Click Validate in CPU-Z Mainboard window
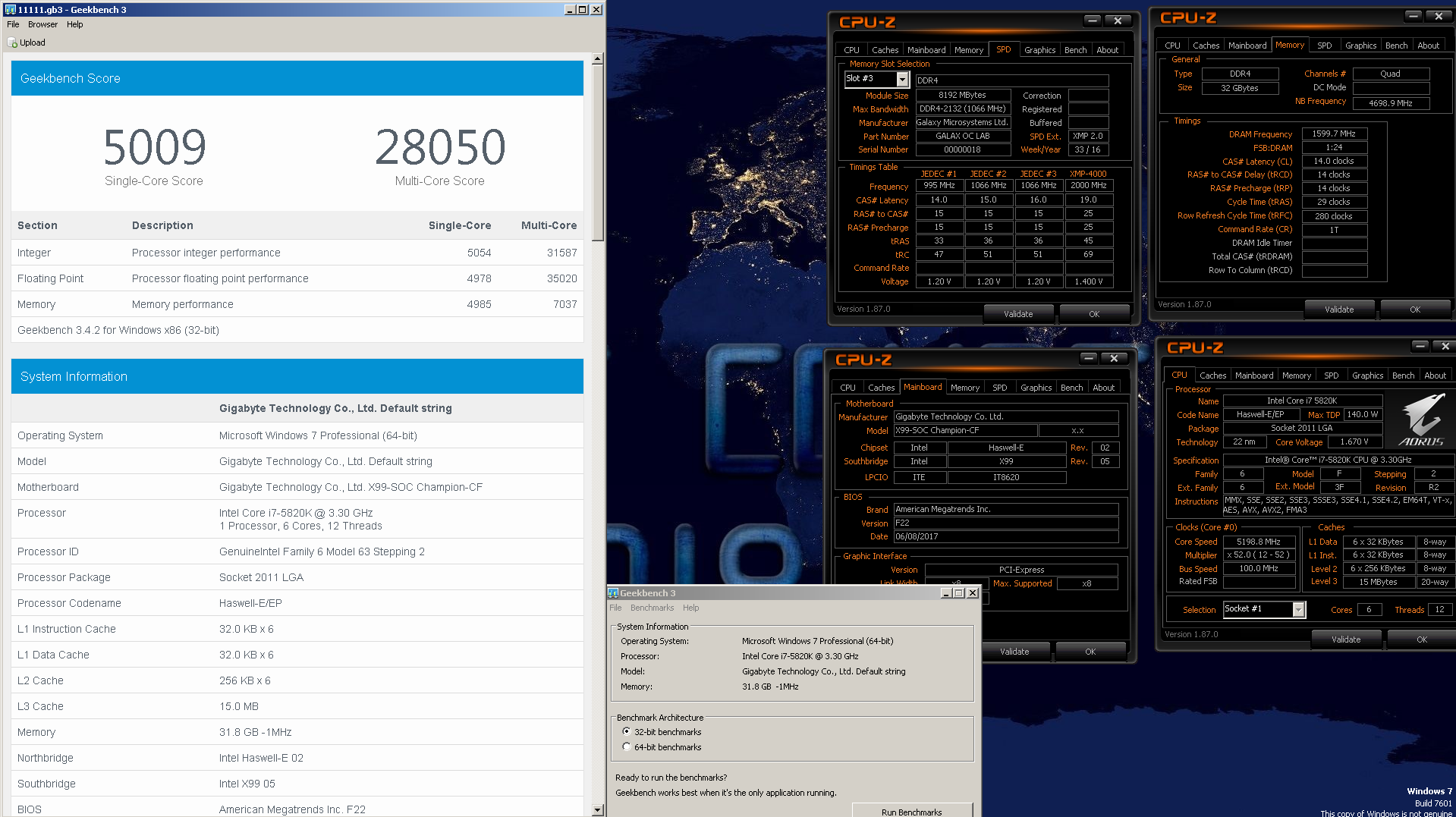This screenshot has height=817, width=1456. tap(1014, 652)
